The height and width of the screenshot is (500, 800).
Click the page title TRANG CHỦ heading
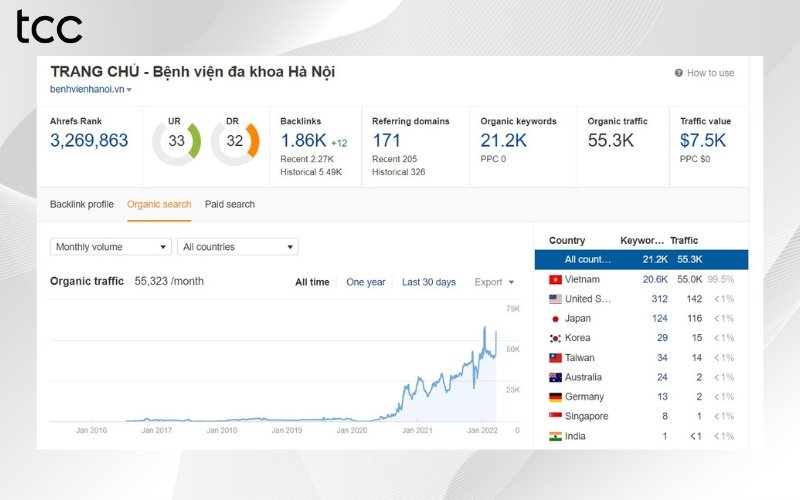193,72
